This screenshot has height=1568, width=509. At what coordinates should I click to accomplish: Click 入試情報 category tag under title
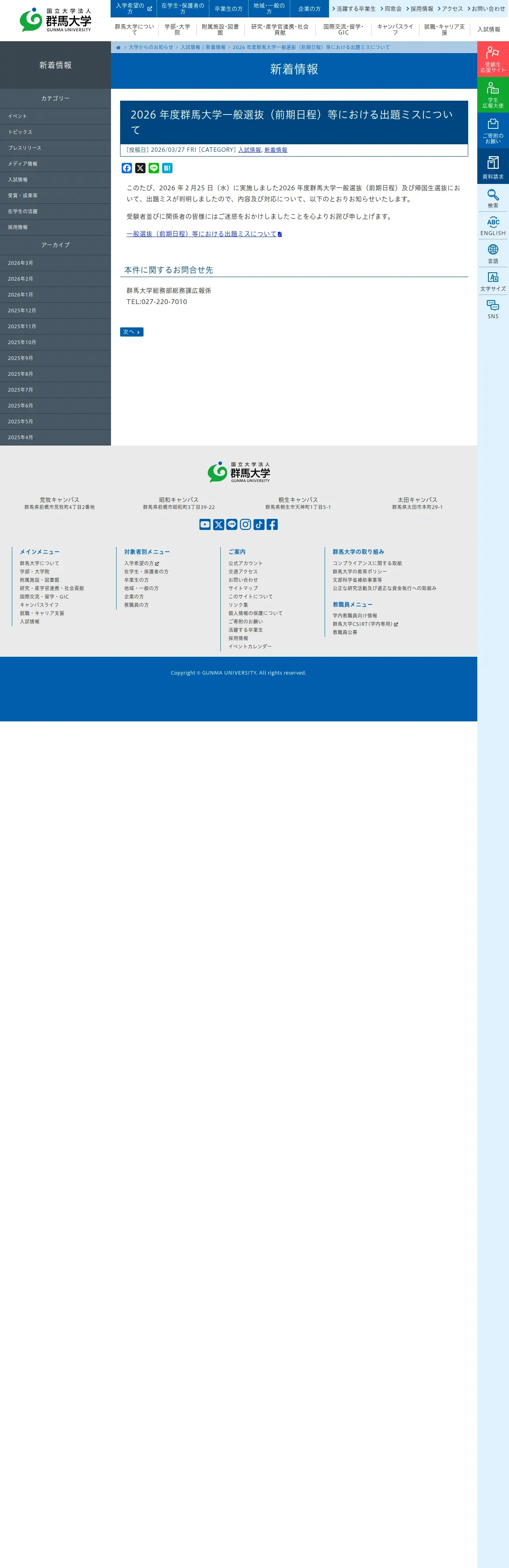click(x=250, y=150)
